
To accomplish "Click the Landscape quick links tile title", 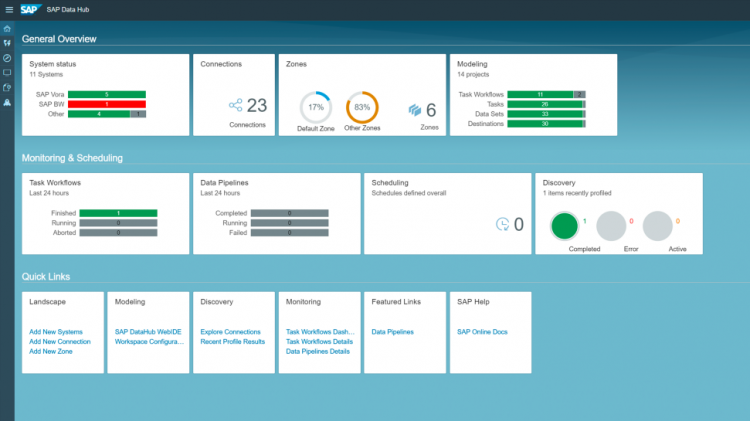I will (x=47, y=302).
